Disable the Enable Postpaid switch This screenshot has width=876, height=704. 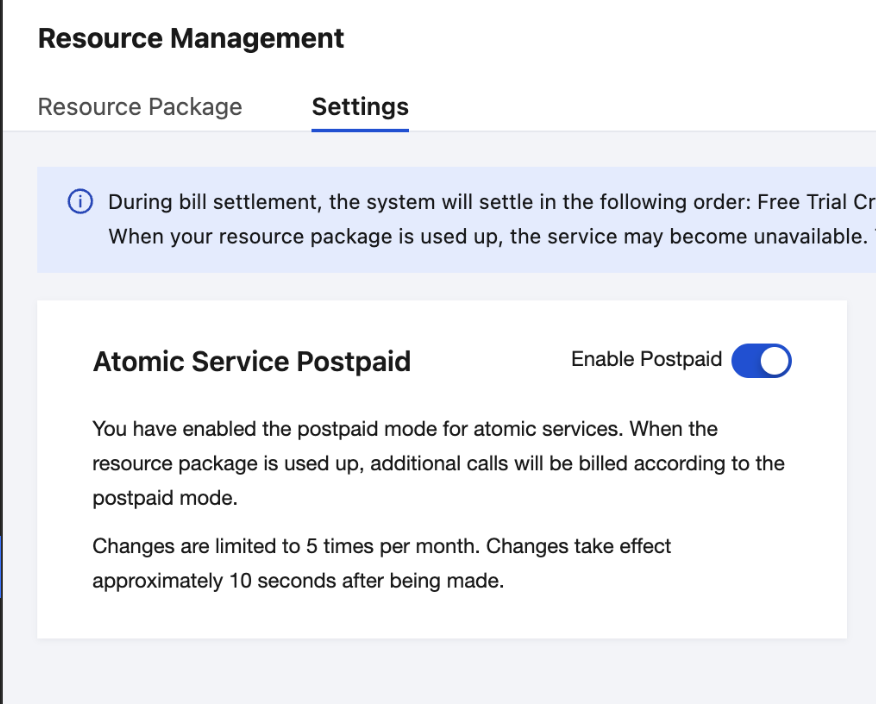point(761,360)
